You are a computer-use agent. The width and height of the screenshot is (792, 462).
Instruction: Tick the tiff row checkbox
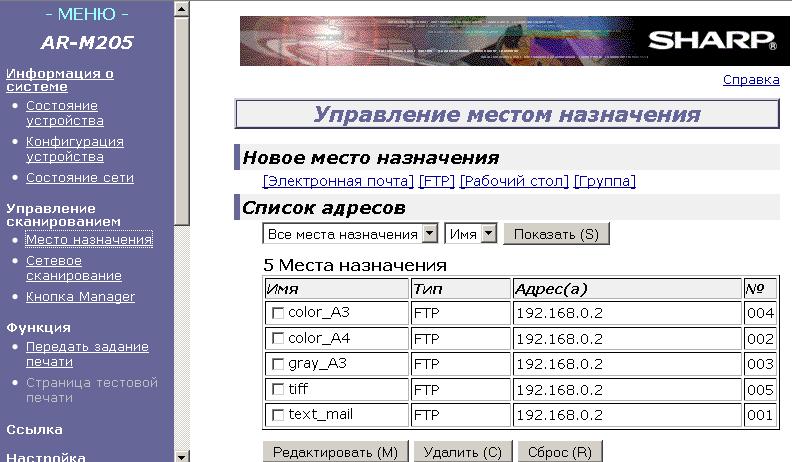tap(277, 389)
